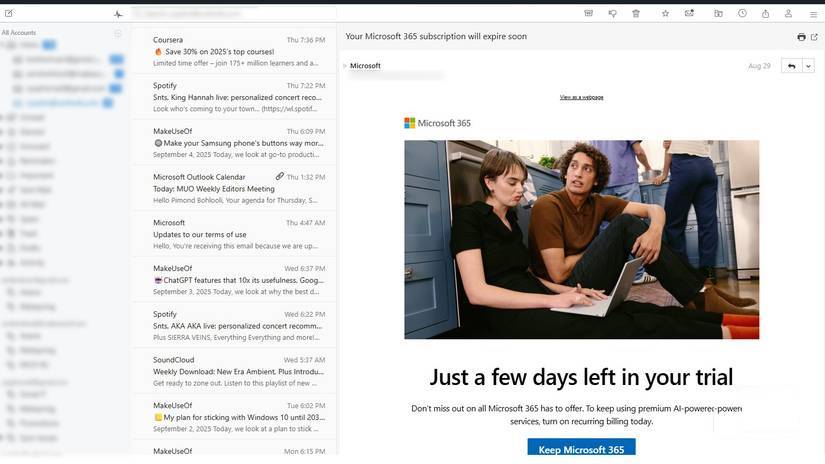
Task: Click the 'Just a few days left' heading
Action: pyautogui.click(x=581, y=377)
